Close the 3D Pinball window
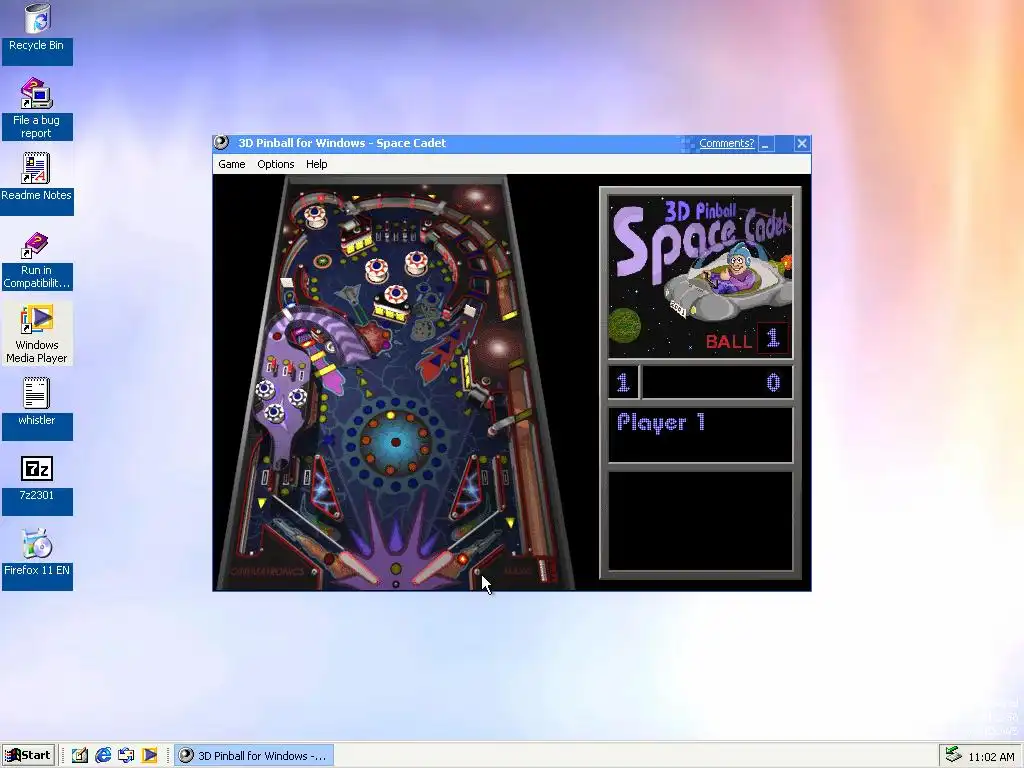The height and width of the screenshot is (768, 1024). click(802, 144)
